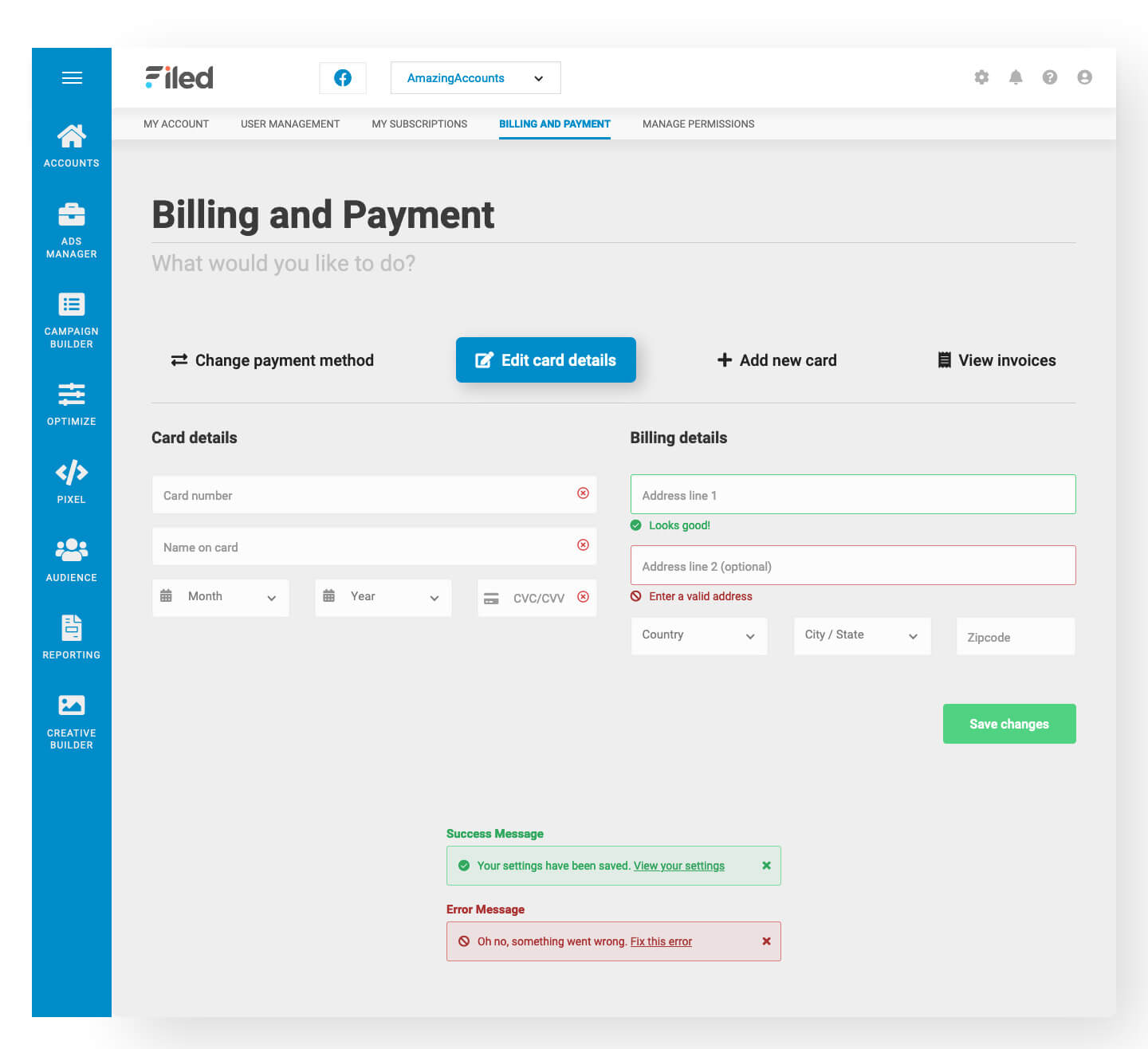
Task: Switch to My Account tab
Action: click(176, 124)
